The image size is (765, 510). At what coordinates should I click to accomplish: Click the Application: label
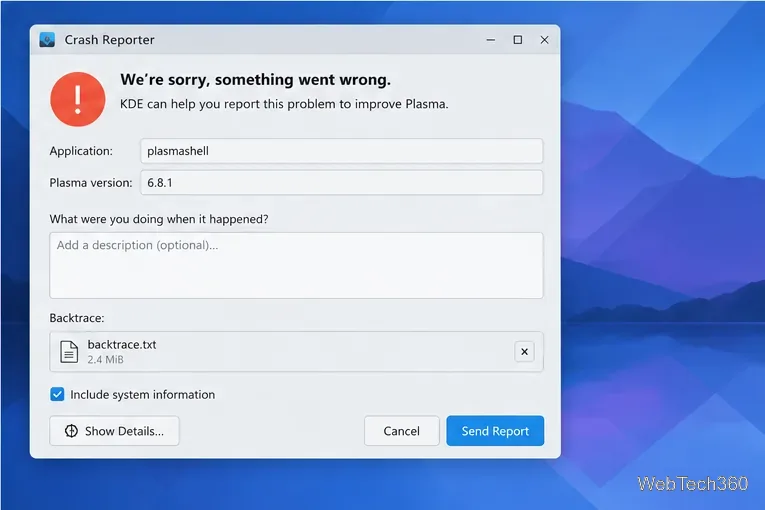pyautogui.click(x=81, y=151)
